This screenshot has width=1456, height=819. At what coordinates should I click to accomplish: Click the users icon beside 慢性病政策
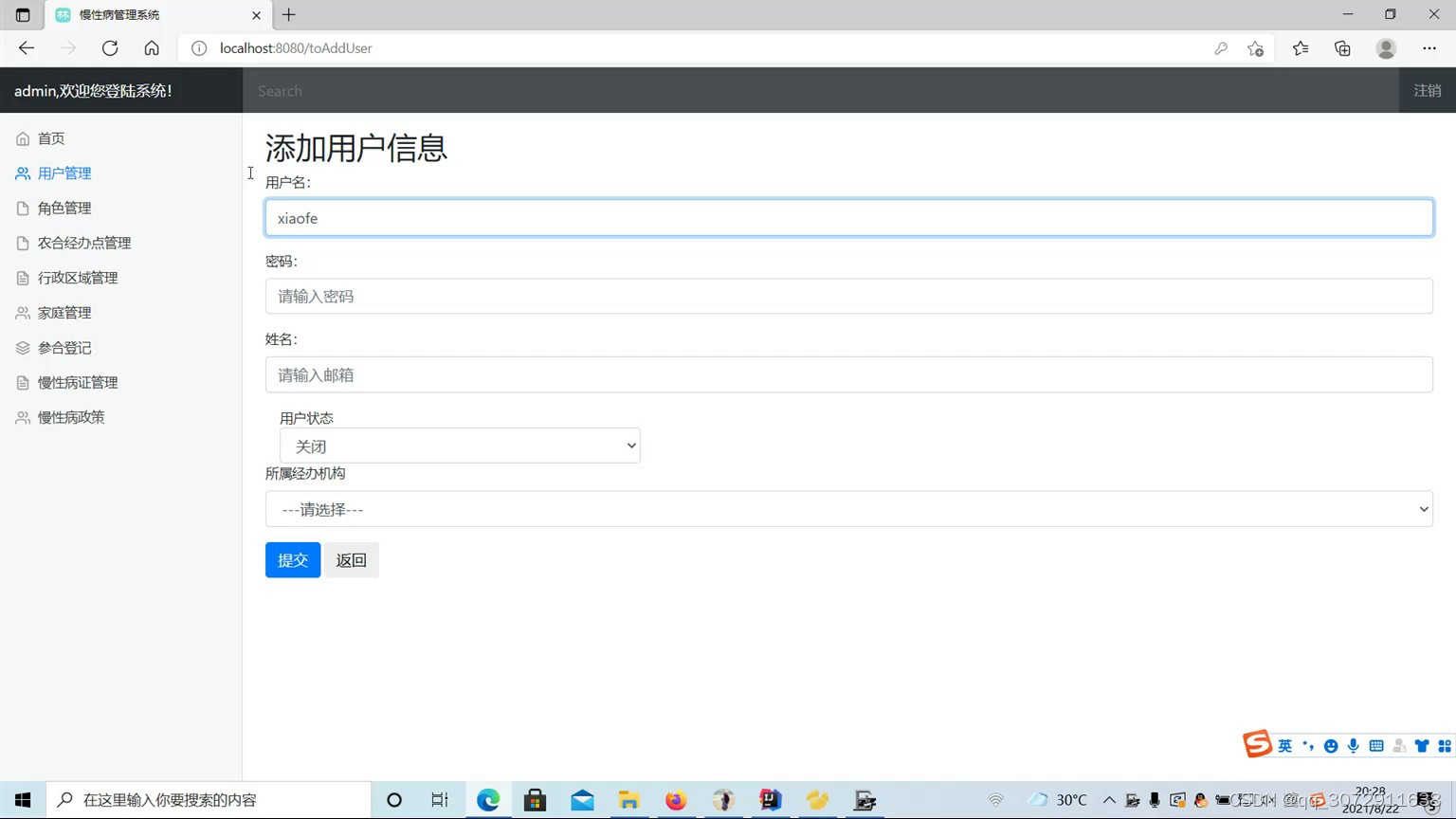point(23,418)
